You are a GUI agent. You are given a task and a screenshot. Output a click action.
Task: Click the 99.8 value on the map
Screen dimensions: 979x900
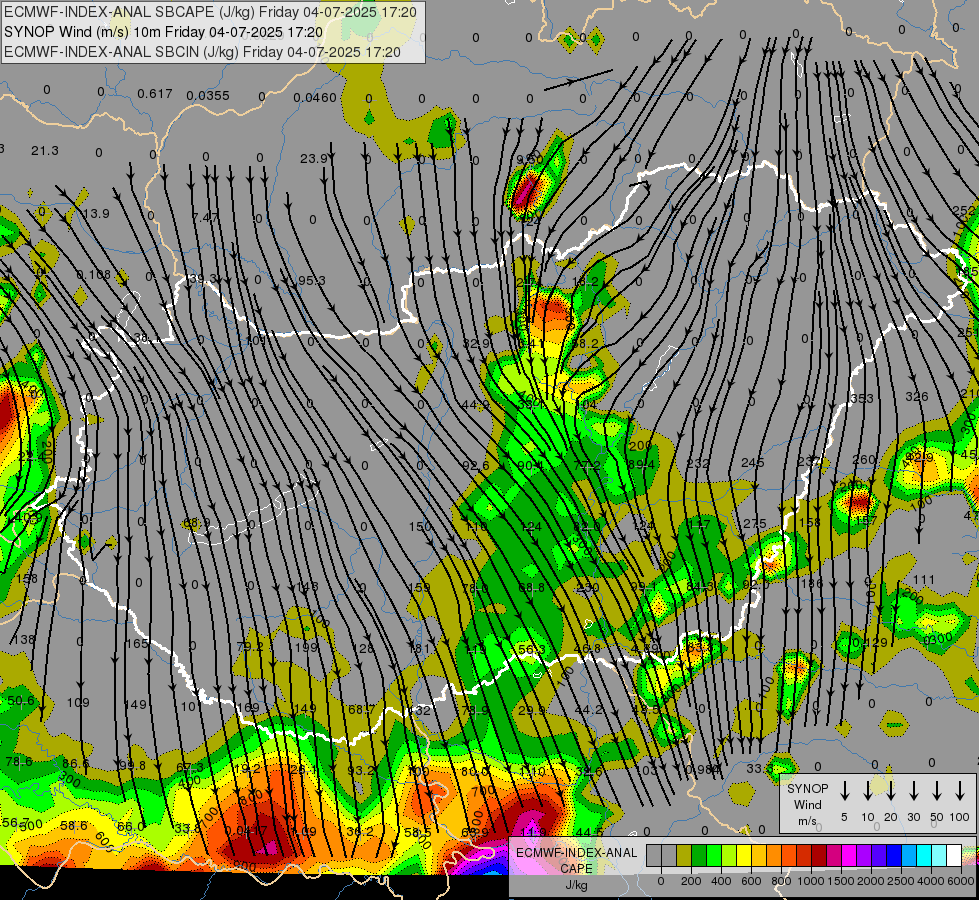click(x=132, y=766)
